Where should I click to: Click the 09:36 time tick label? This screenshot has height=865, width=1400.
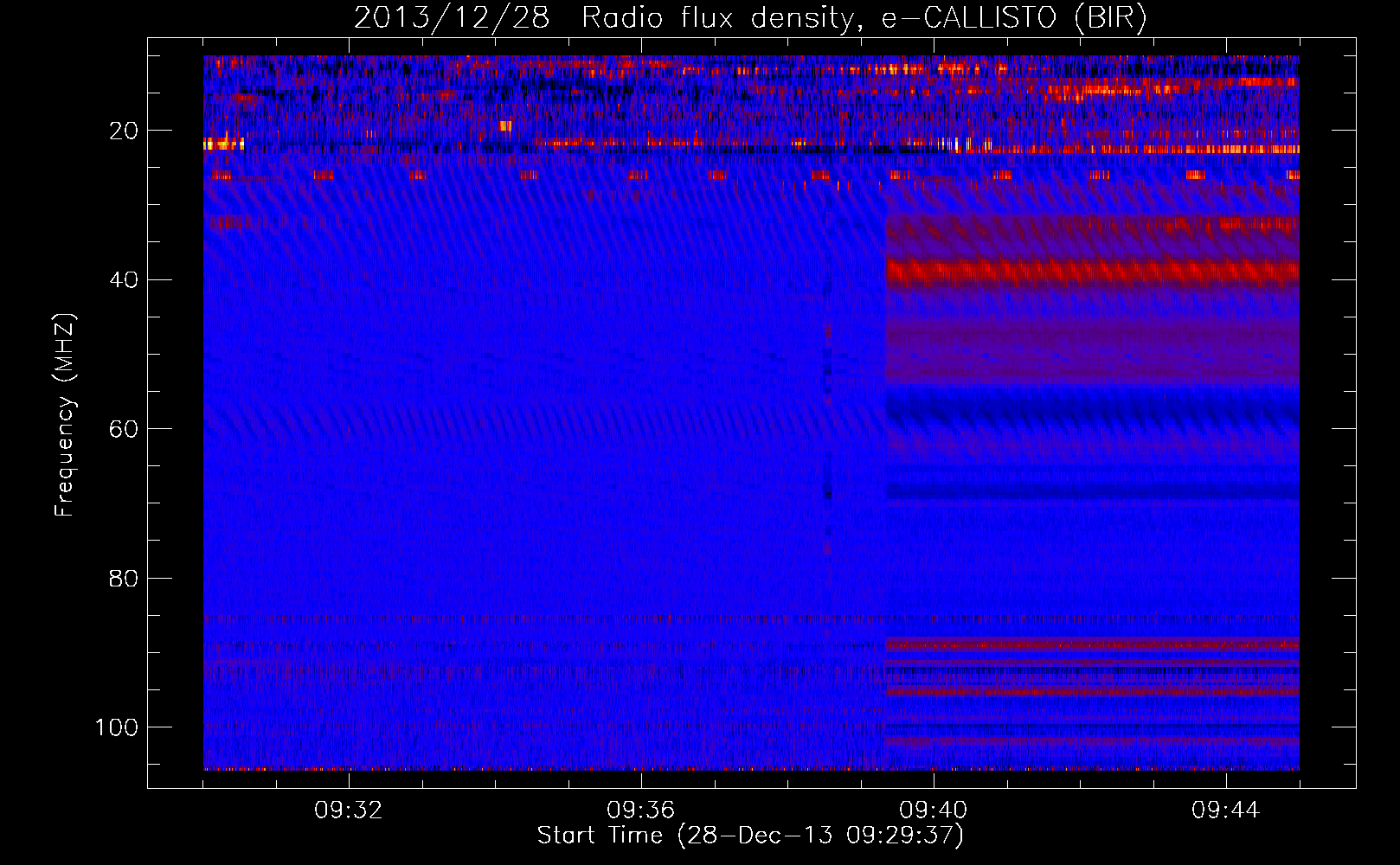click(x=641, y=811)
